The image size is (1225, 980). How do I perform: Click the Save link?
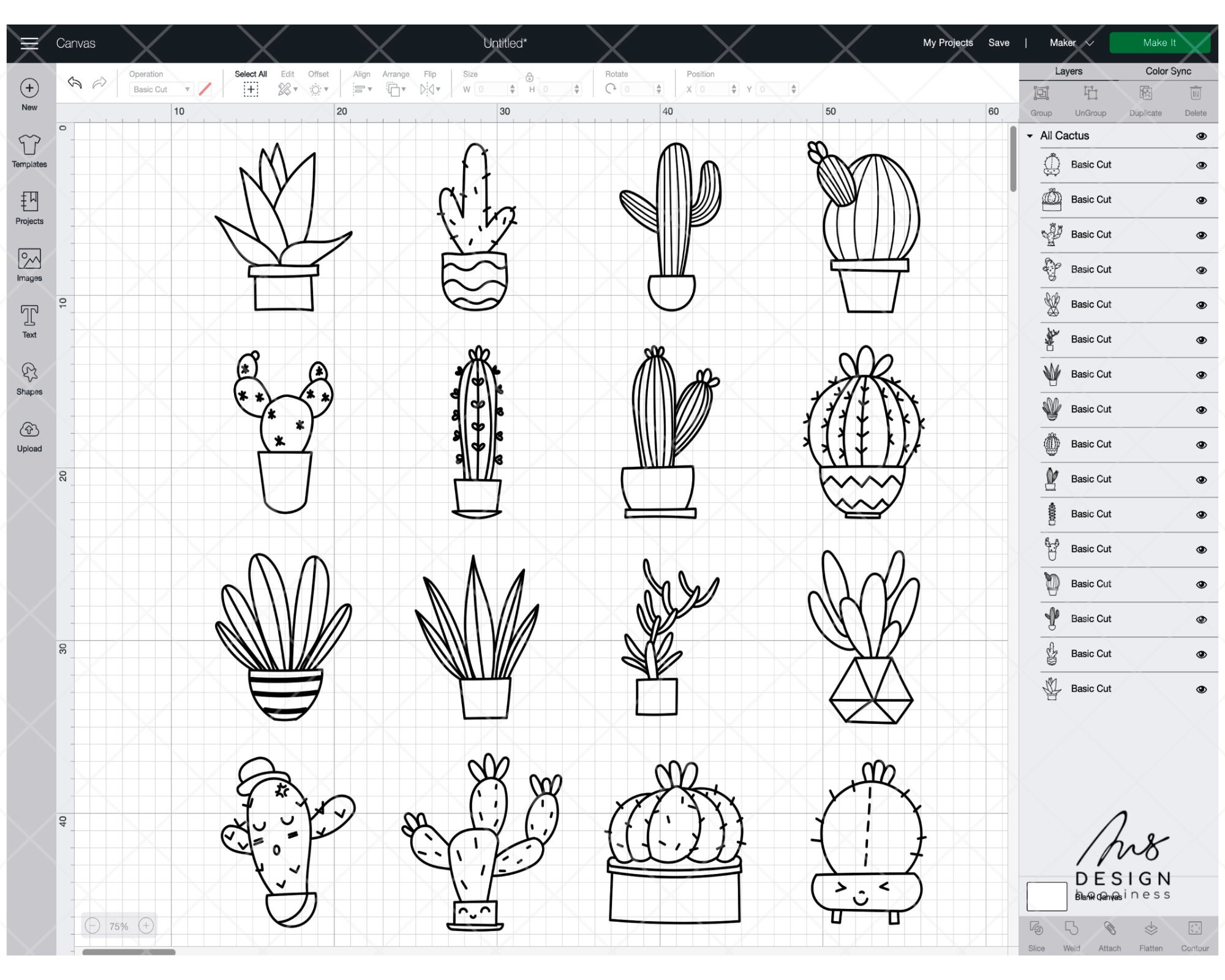(x=998, y=43)
